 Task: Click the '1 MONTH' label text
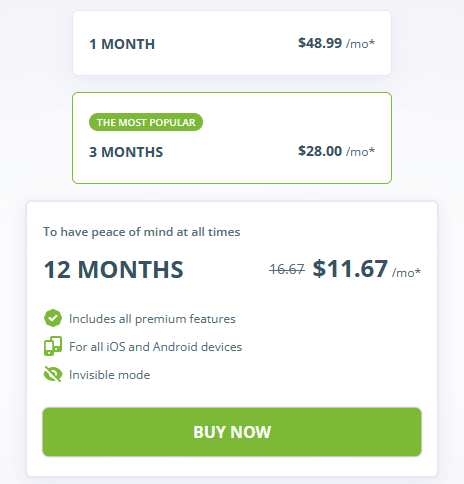click(122, 44)
